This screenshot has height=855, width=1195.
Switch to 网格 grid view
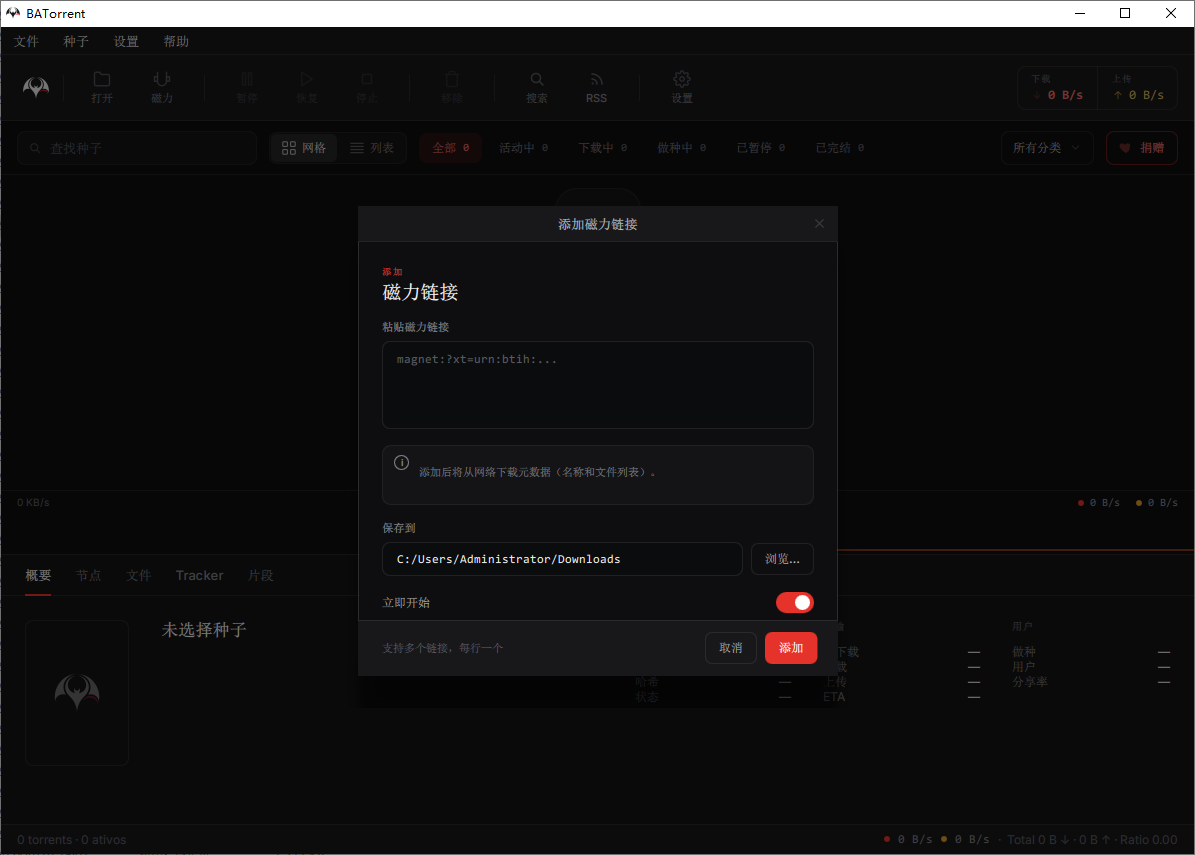tap(304, 148)
